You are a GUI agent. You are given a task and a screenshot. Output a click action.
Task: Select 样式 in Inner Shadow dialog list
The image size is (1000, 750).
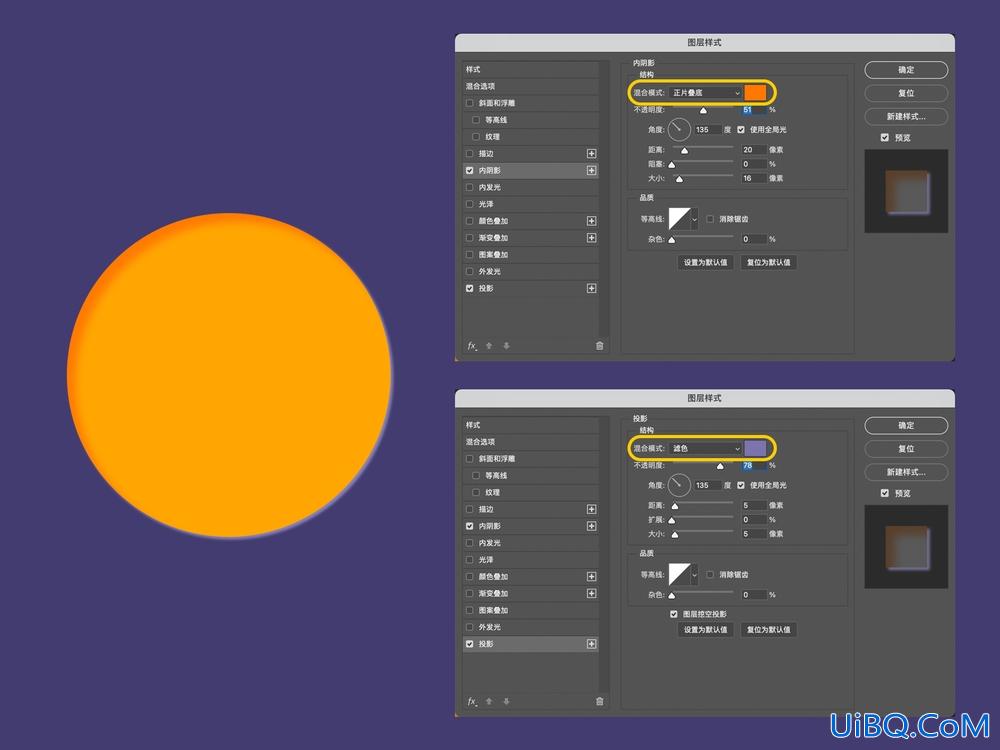531,70
